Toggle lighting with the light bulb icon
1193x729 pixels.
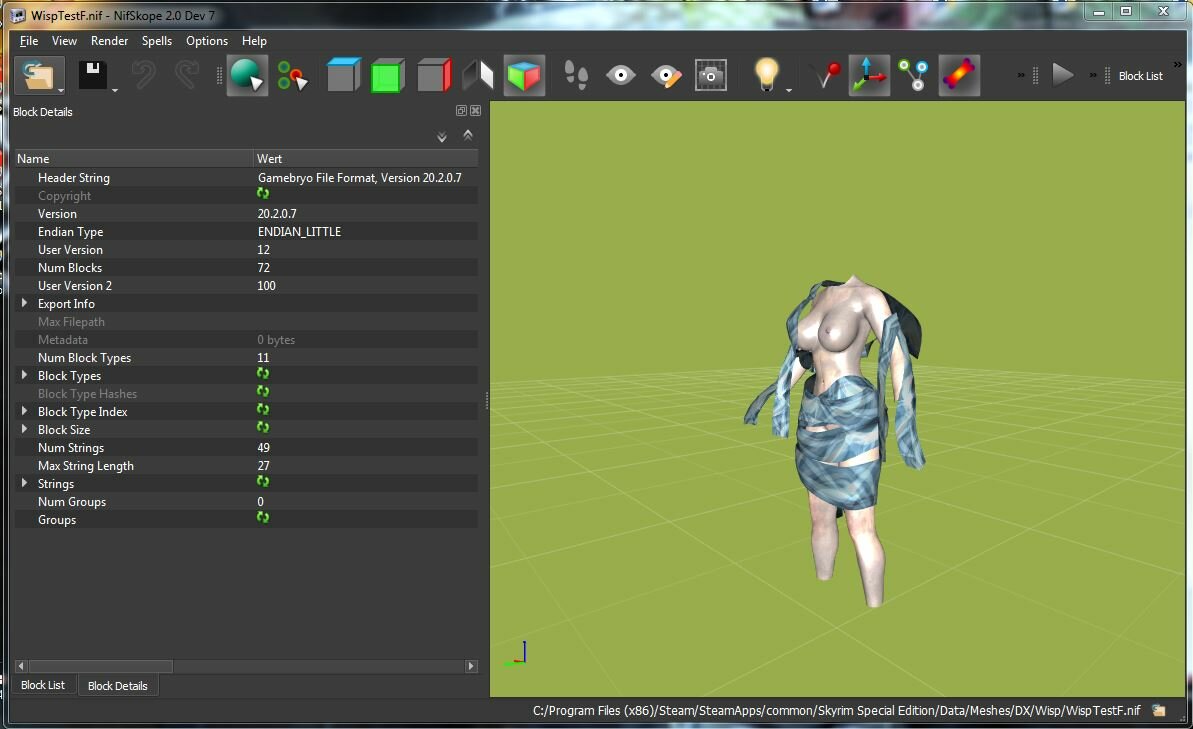(767, 74)
